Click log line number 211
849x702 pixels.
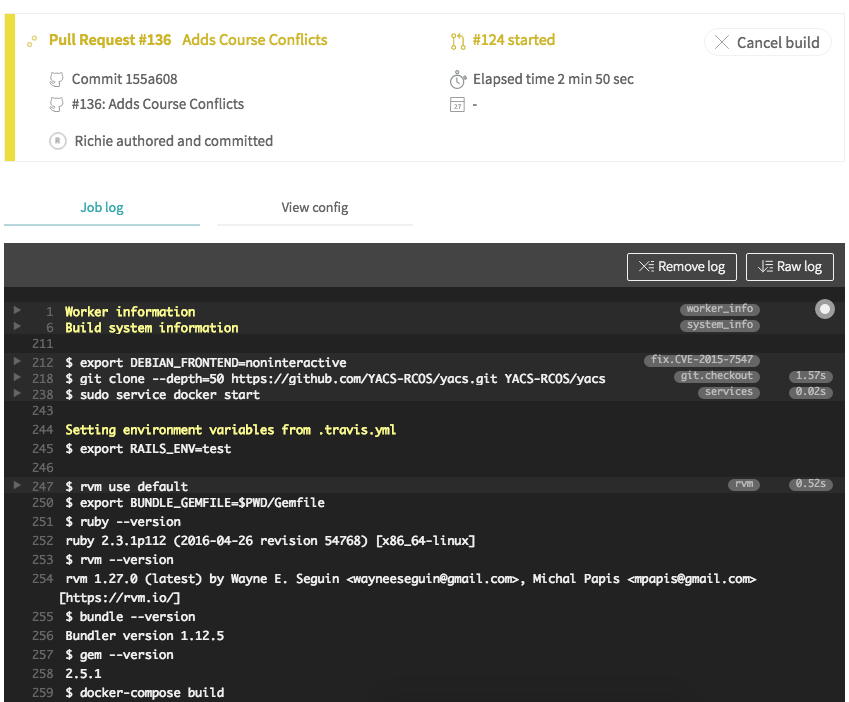pyautogui.click(x=43, y=344)
